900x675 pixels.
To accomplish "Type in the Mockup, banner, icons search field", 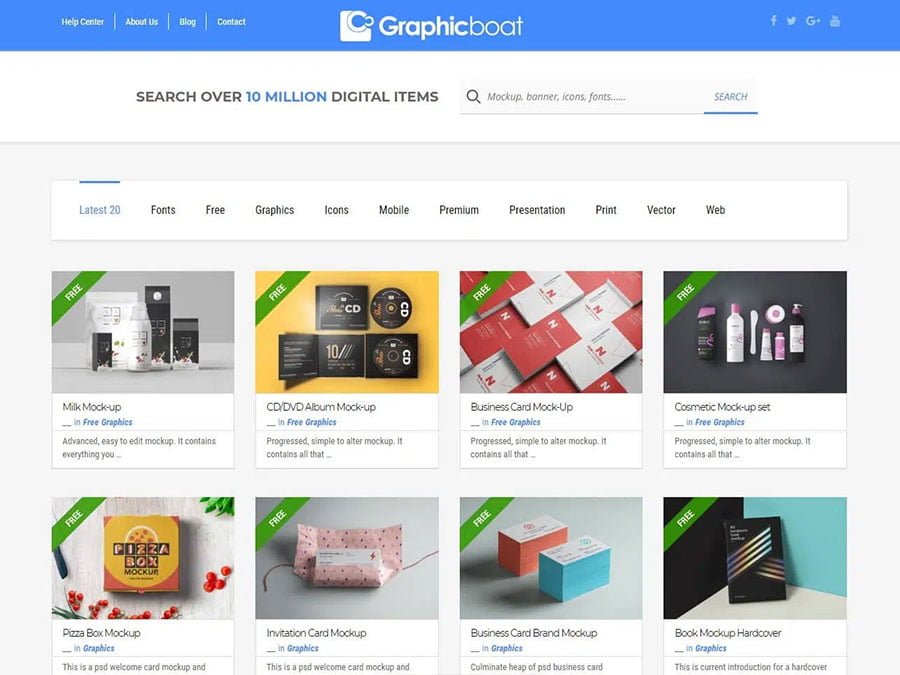I will click(590, 97).
